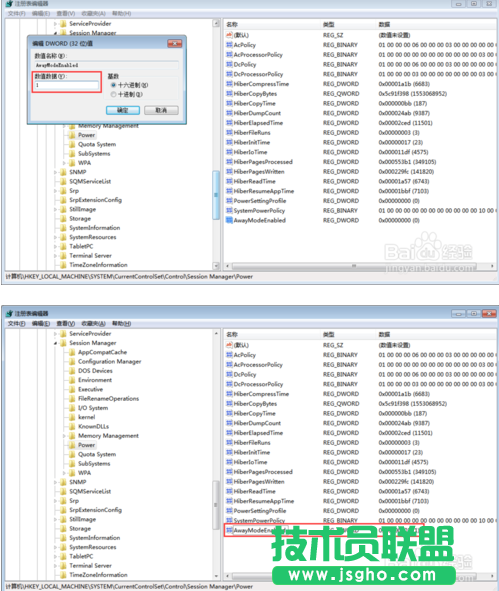Click AcProcessorPolicy value icon in upper window
This screenshot has height=591, width=499.
[x=229, y=55]
